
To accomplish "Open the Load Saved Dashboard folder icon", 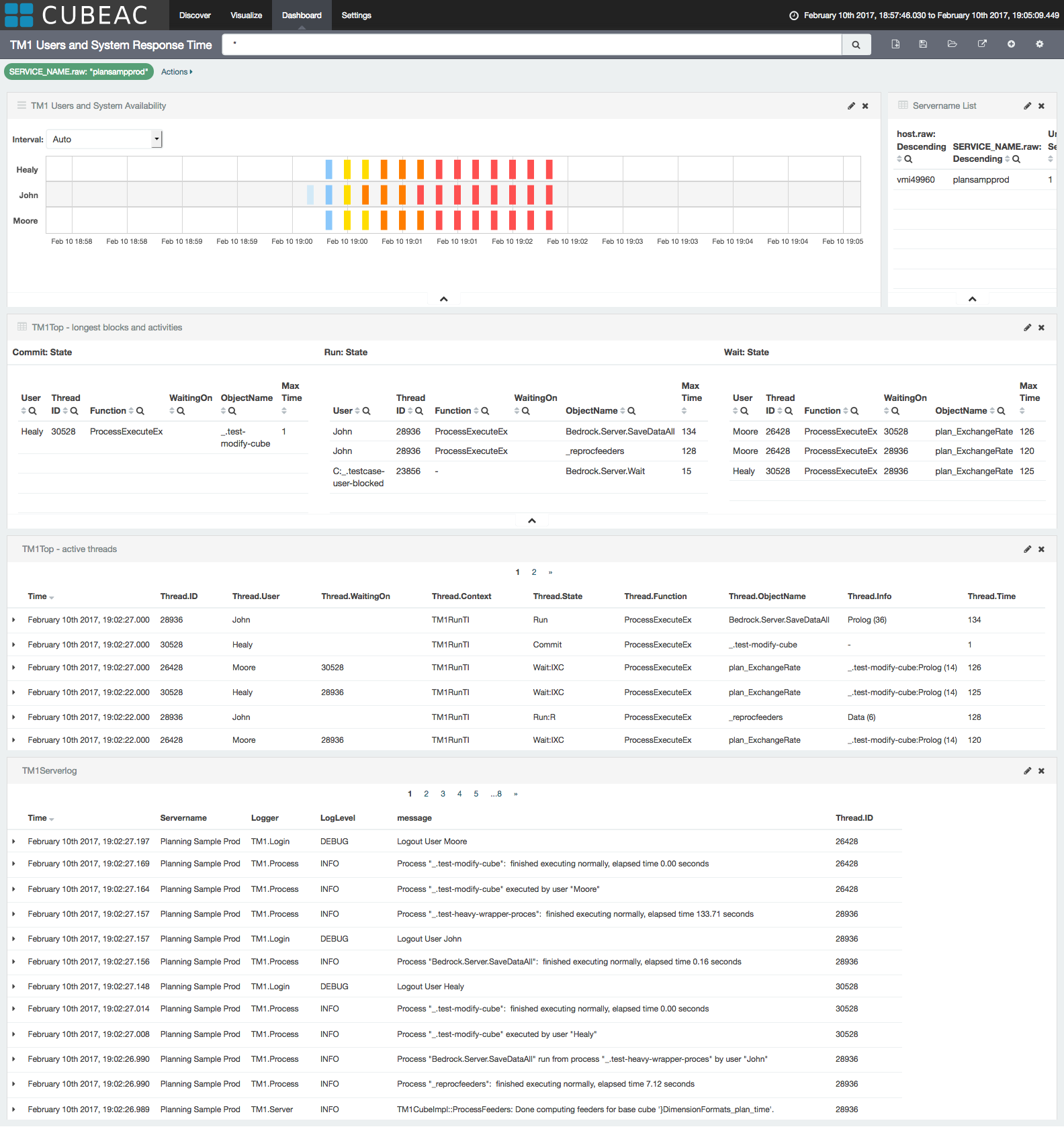I will pyautogui.click(x=952, y=44).
